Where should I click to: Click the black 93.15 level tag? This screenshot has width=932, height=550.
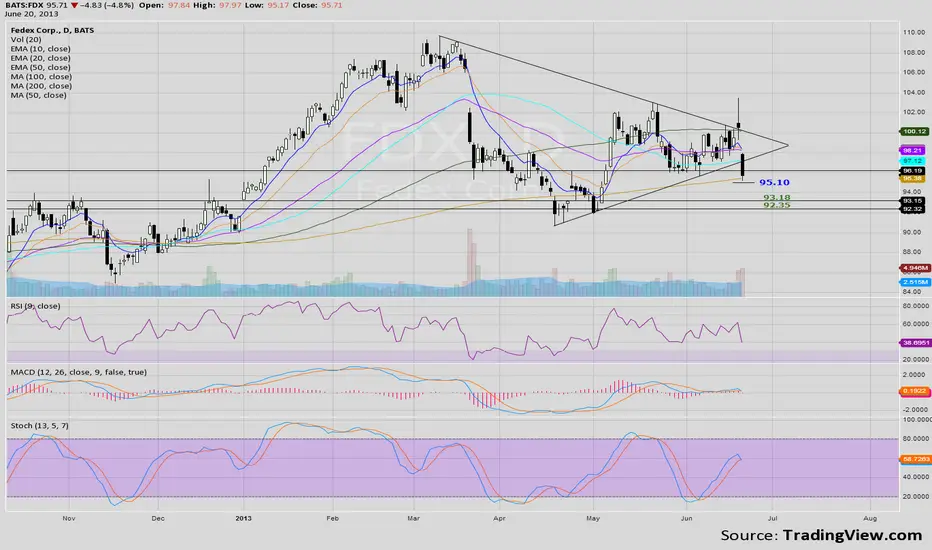(x=914, y=201)
